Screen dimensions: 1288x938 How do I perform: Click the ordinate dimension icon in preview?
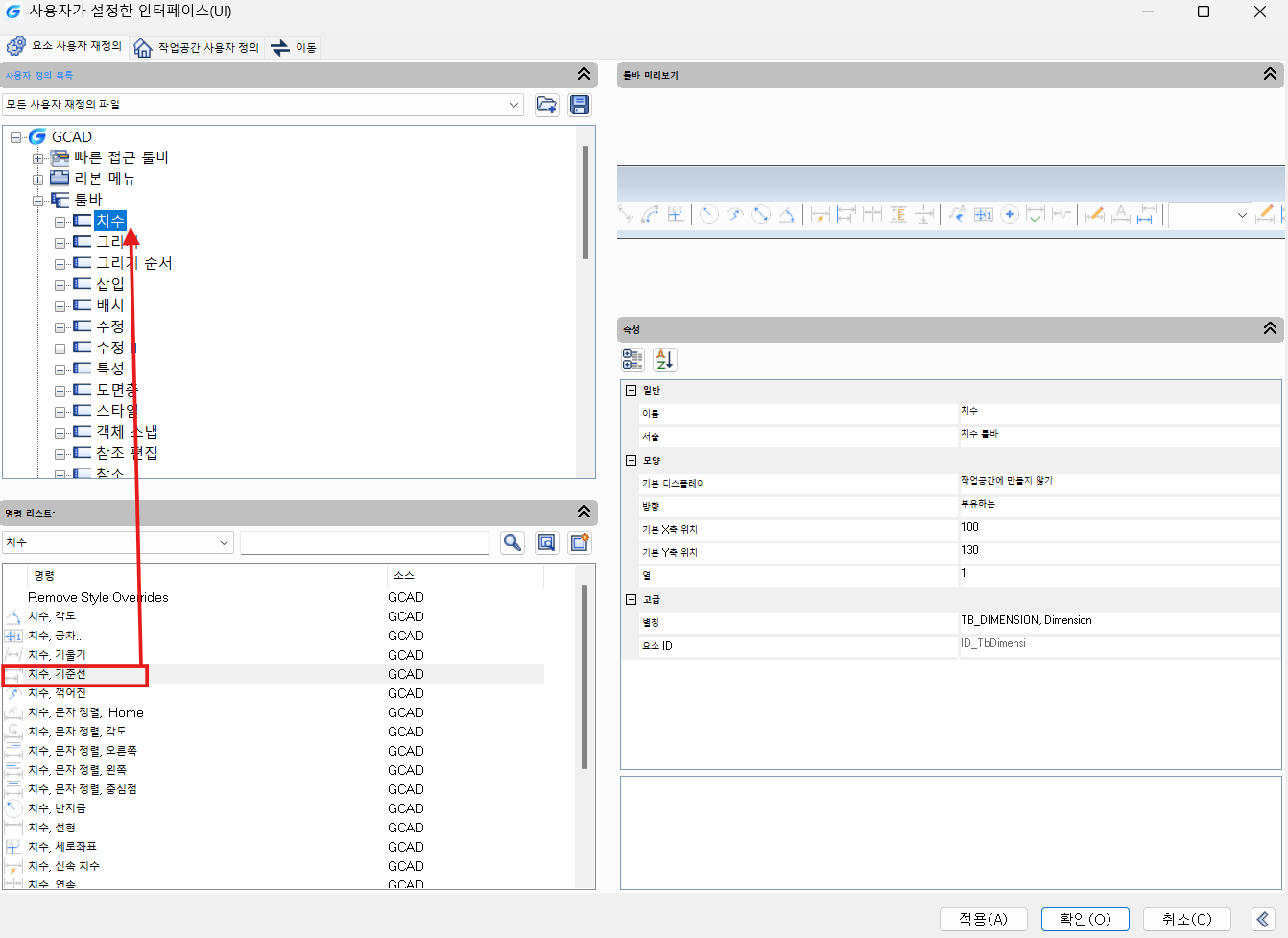point(676,214)
